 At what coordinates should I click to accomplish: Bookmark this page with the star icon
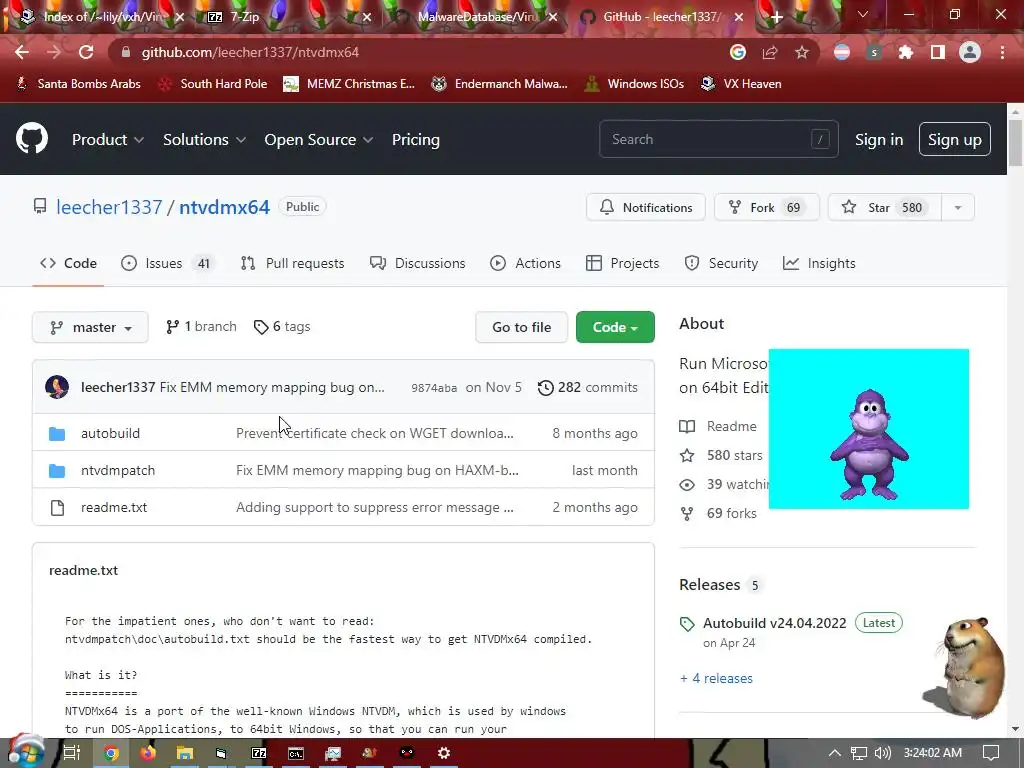pyautogui.click(x=802, y=52)
